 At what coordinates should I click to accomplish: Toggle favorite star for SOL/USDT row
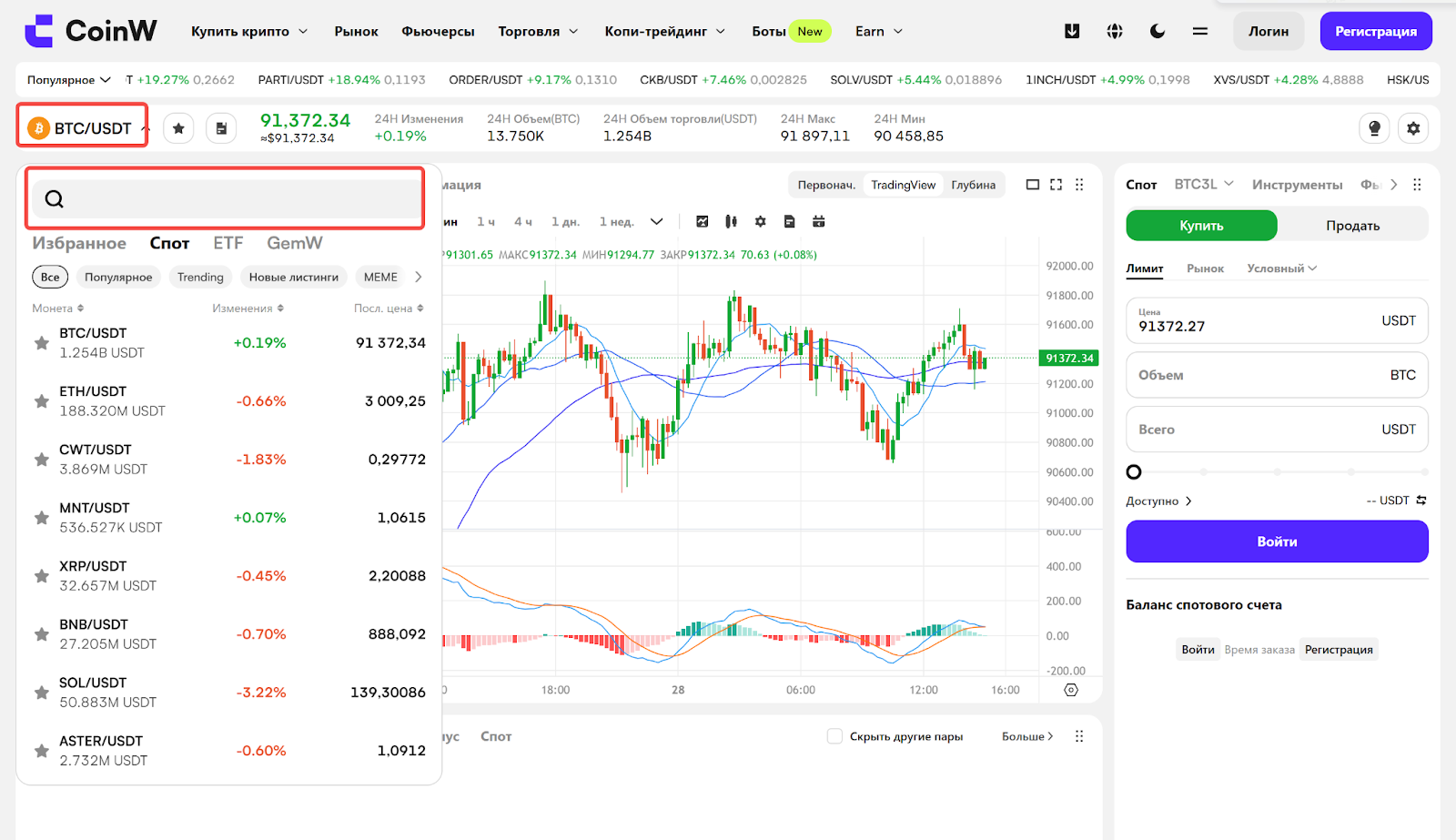pyautogui.click(x=41, y=693)
